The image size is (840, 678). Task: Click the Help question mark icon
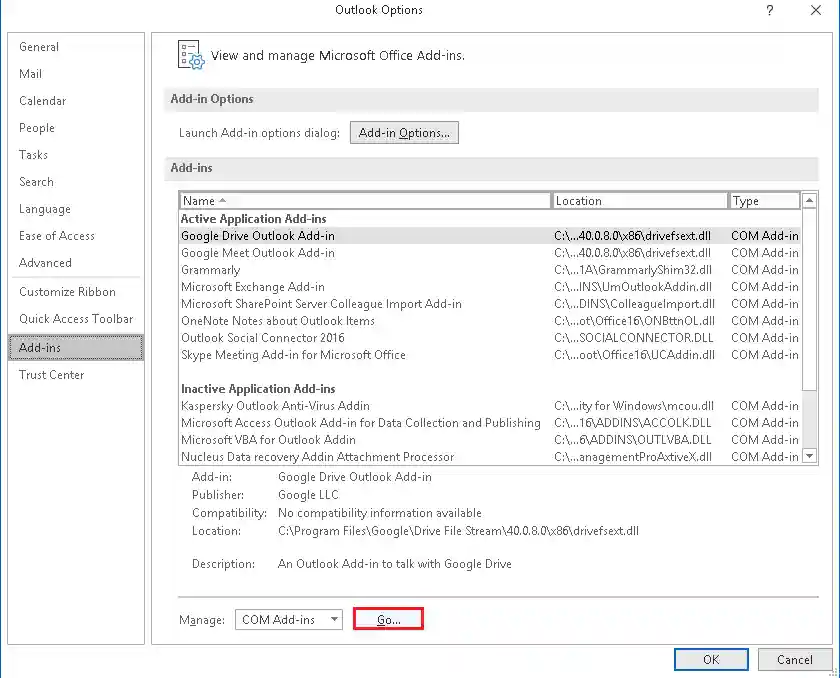click(x=770, y=10)
